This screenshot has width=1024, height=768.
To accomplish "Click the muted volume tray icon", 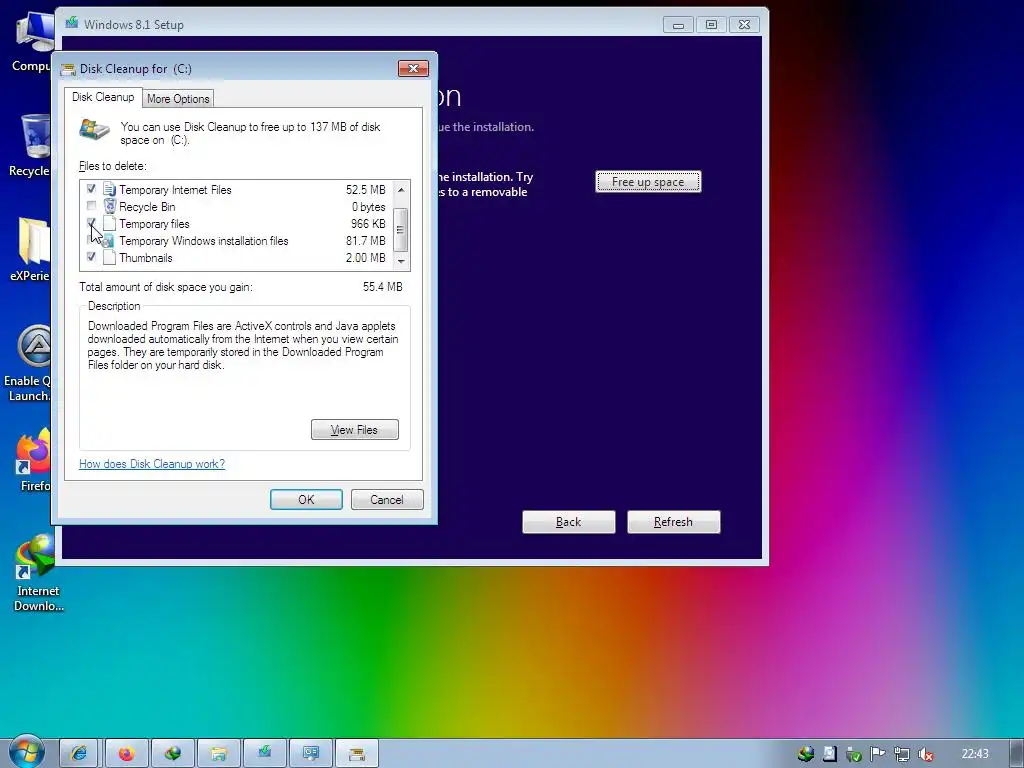I will (925, 754).
